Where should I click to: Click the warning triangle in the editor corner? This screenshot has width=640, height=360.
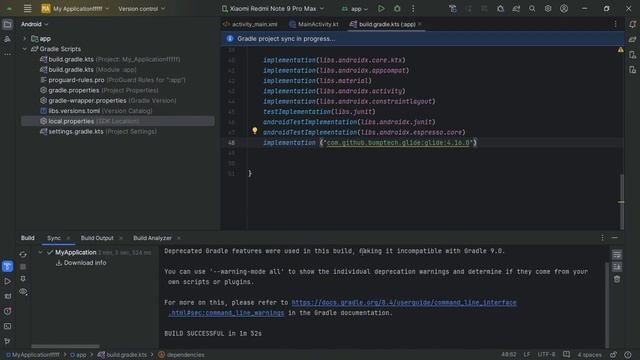[x=620, y=50]
